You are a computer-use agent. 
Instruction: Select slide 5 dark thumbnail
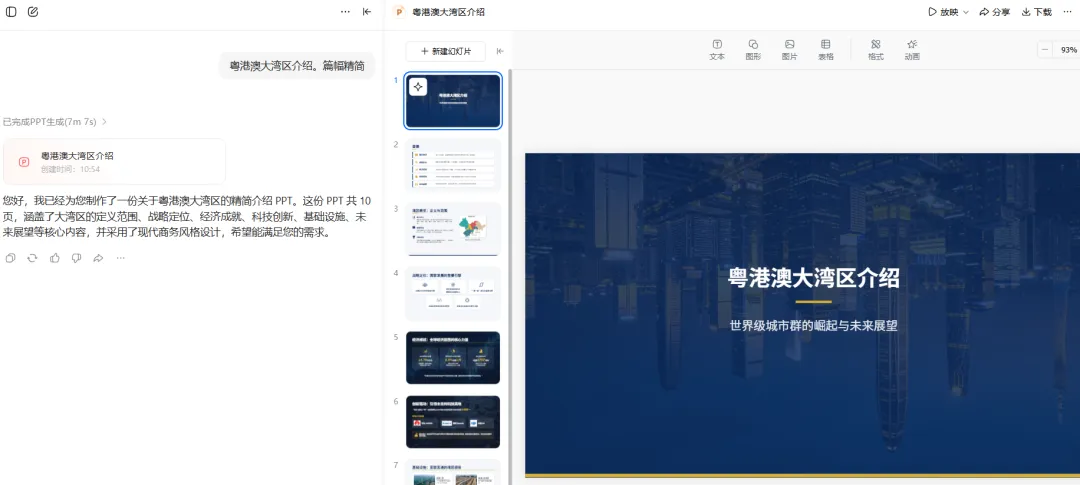pyautogui.click(x=453, y=358)
